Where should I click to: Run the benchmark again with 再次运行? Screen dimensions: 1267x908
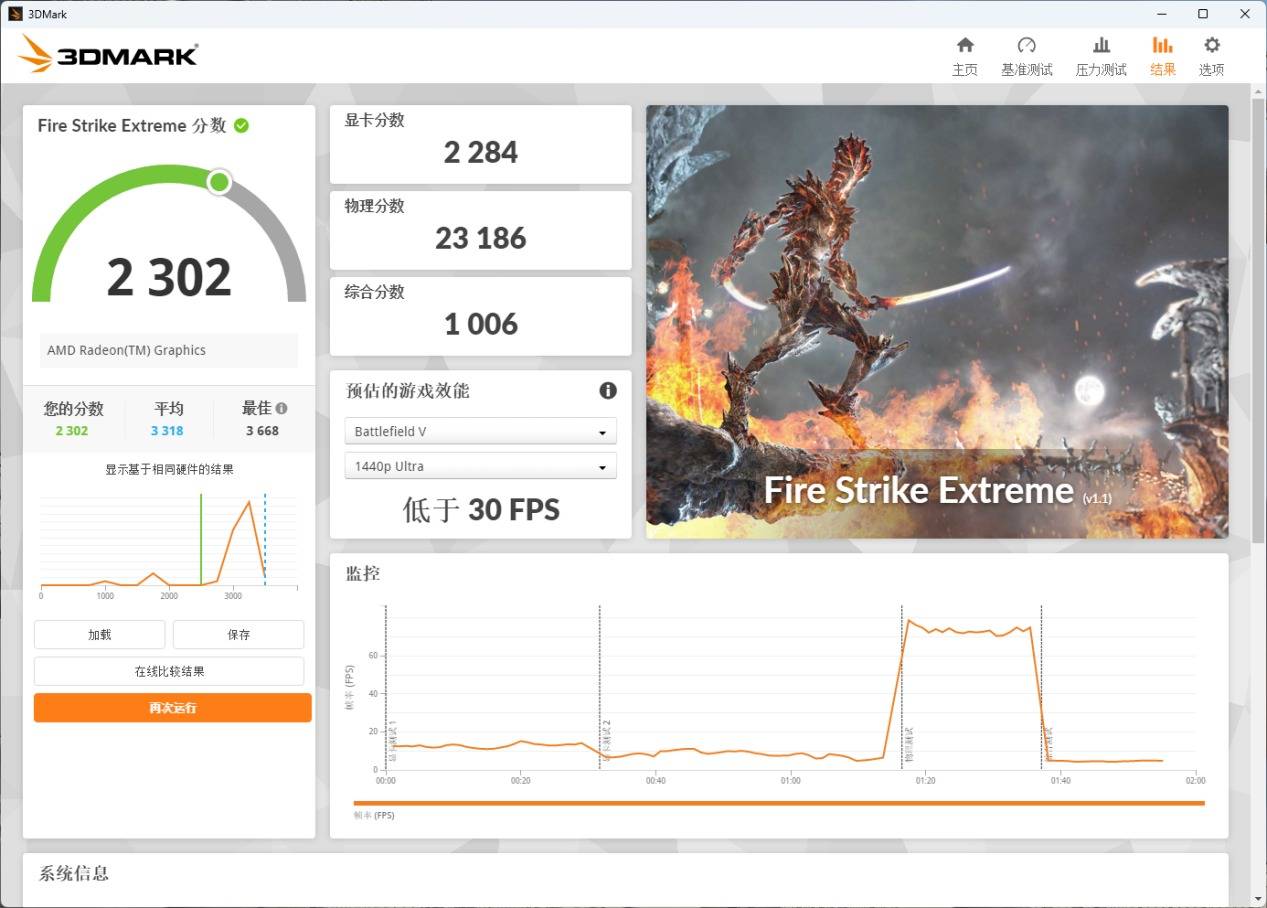point(172,708)
